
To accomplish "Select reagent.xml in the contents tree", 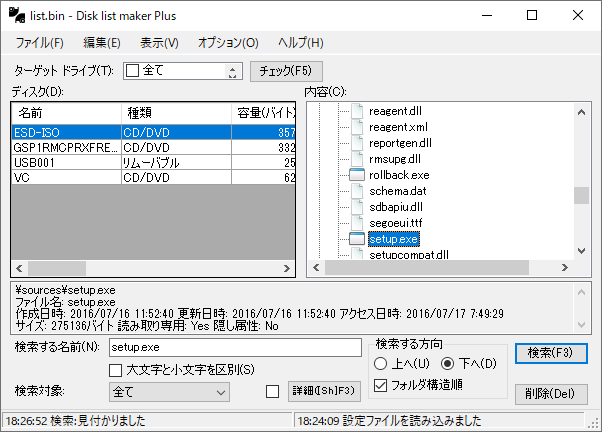I will point(398,127).
